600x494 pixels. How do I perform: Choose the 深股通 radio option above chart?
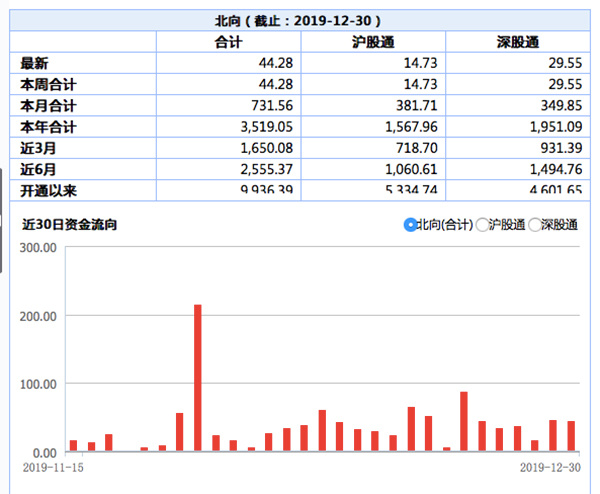pos(535,225)
